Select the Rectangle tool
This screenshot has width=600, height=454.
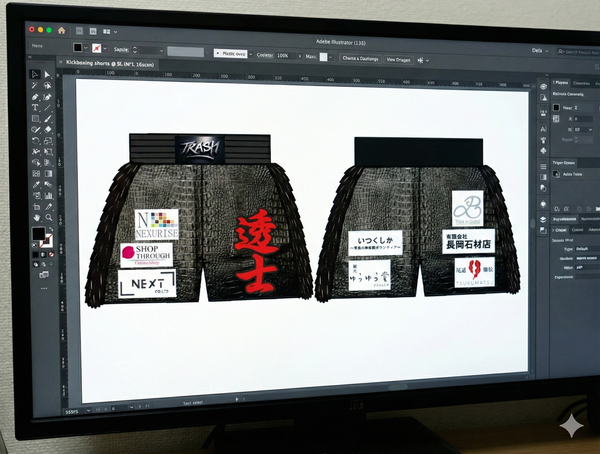(x=35, y=118)
